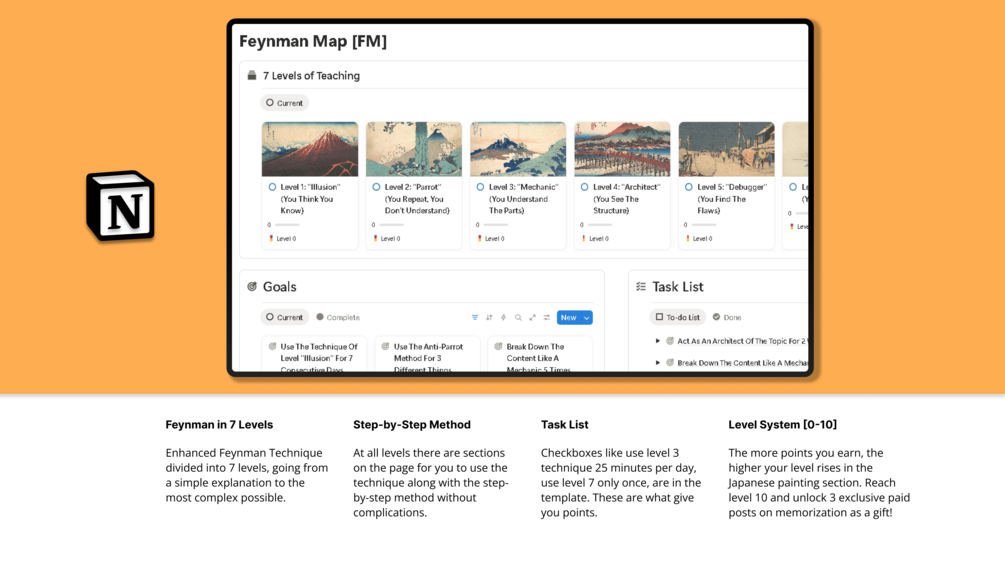
Task: Click the medal icon on Level 2 "Parrot" card
Action: tap(376, 238)
